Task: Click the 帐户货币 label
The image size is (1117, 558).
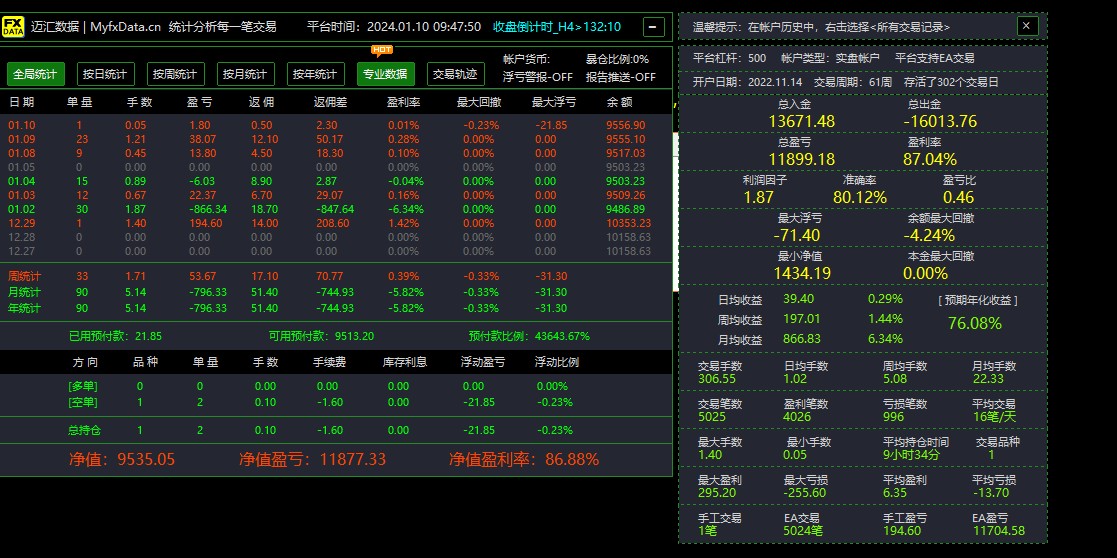Action: (x=526, y=59)
